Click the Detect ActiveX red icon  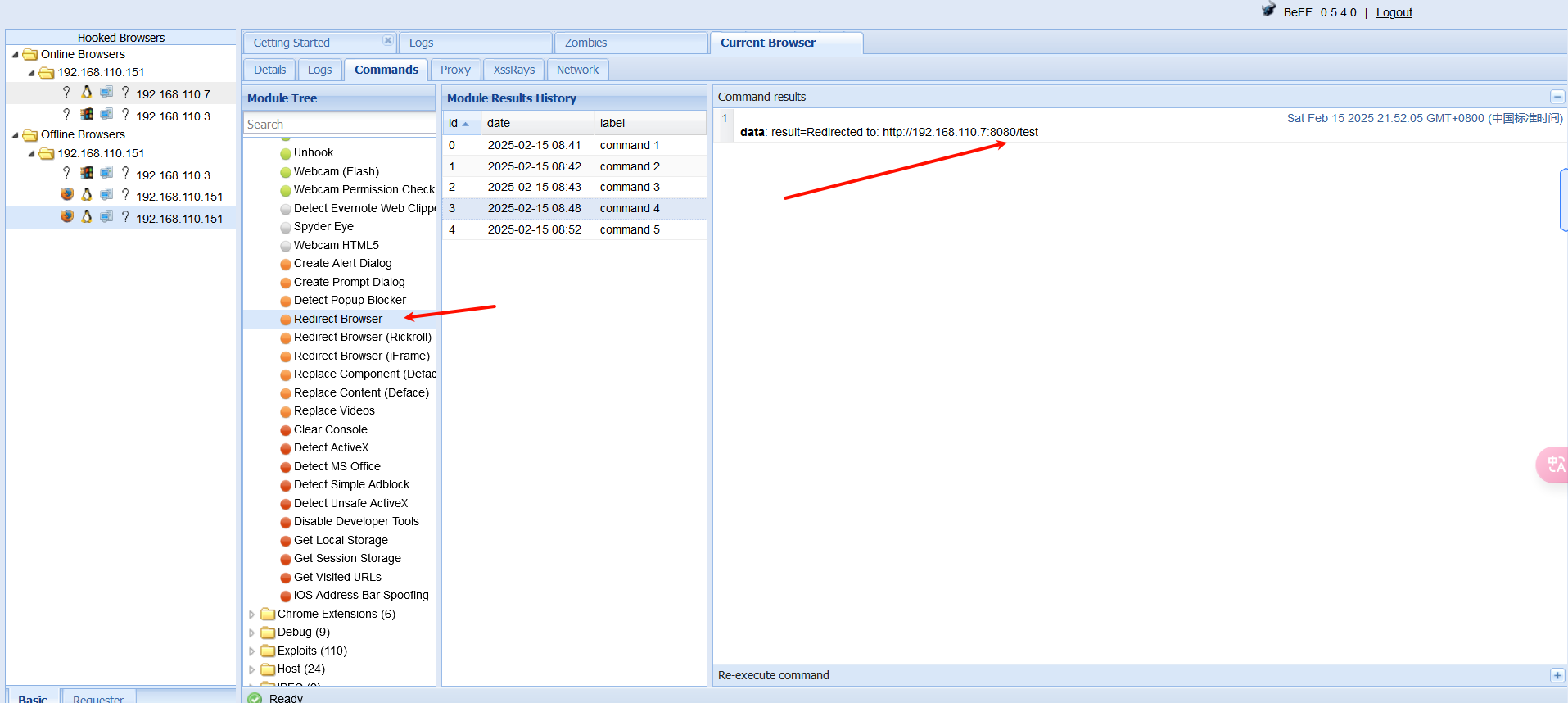(286, 448)
